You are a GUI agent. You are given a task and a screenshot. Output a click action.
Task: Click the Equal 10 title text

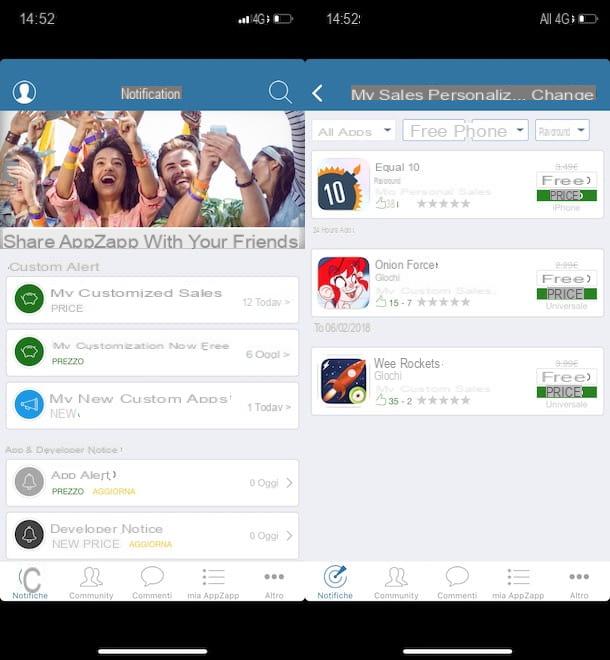(397, 167)
